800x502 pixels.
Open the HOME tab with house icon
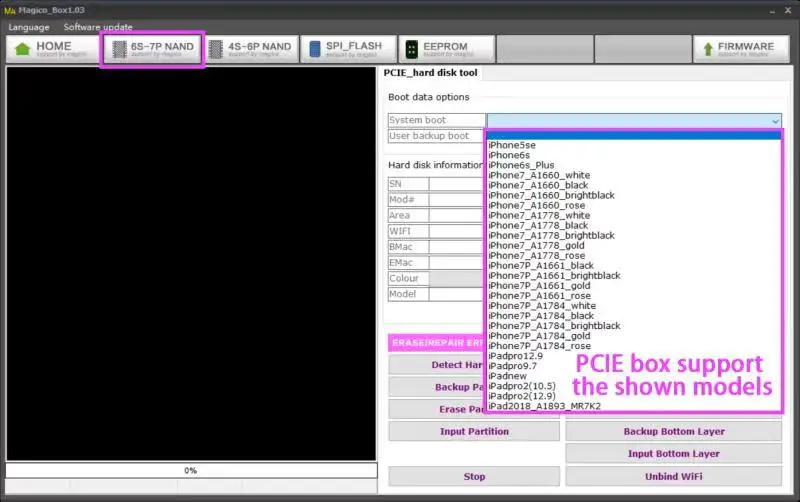(x=53, y=49)
